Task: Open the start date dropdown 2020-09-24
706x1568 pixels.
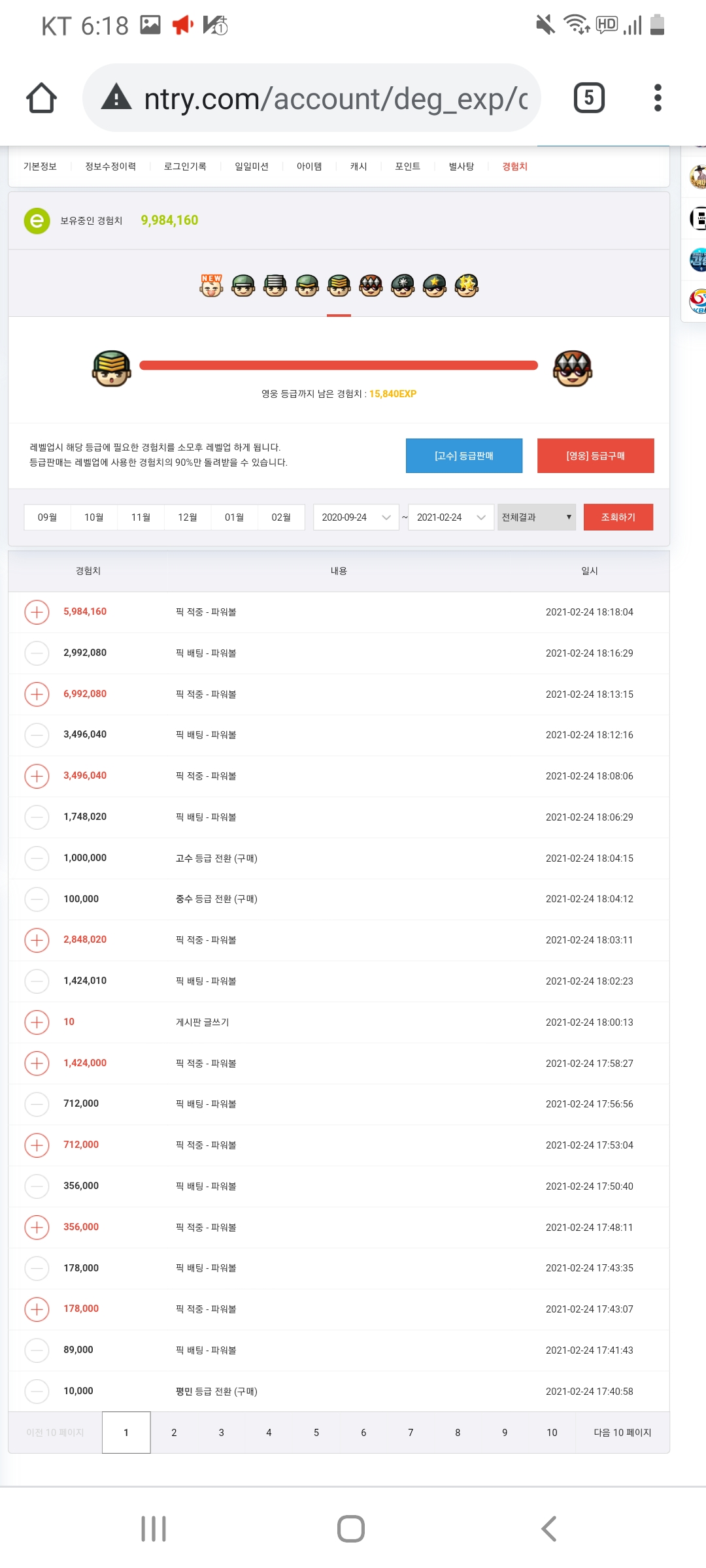Action: 356,517
